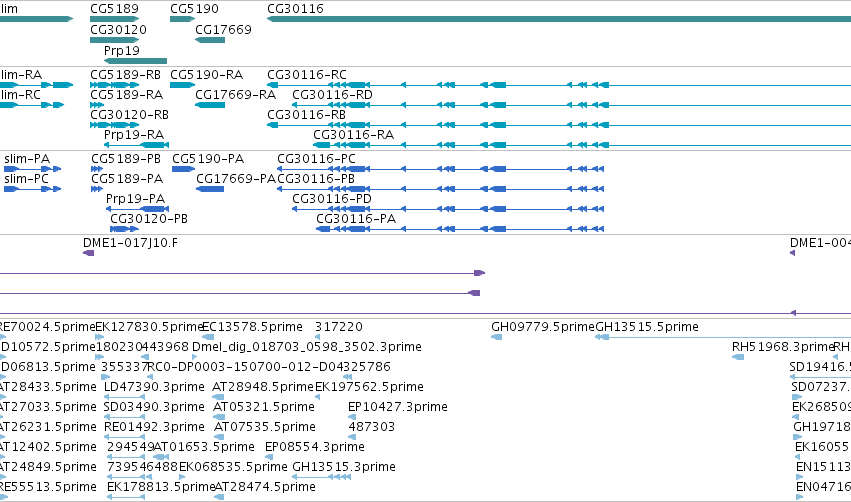This screenshot has width=851, height=502.
Task: Click protein CG30116-PB
Action: (316, 179)
